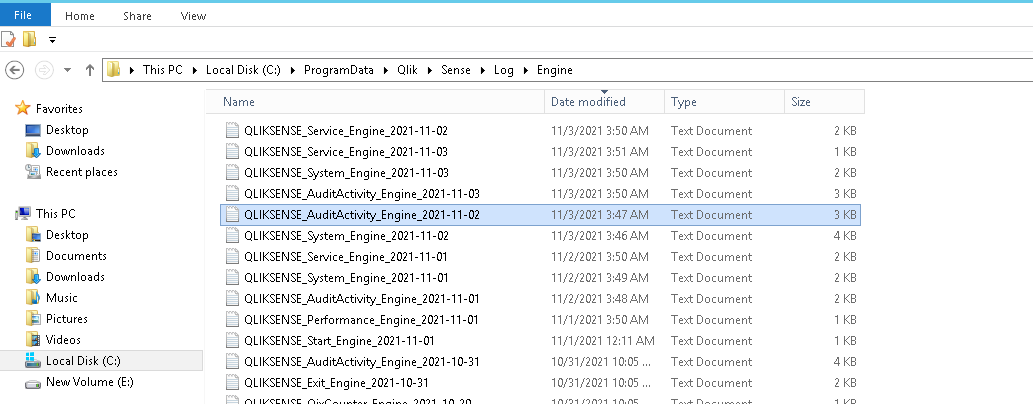The image size is (1033, 404).
Task: Open Documents under This PC
Action: click(x=76, y=256)
